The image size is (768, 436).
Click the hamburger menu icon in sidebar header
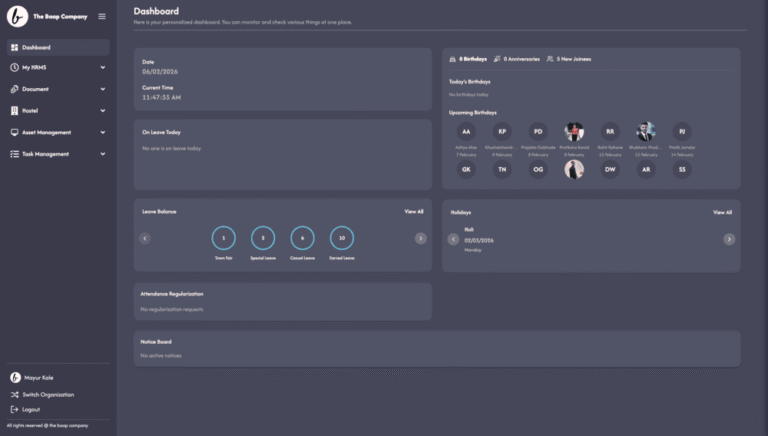pyautogui.click(x=101, y=16)
